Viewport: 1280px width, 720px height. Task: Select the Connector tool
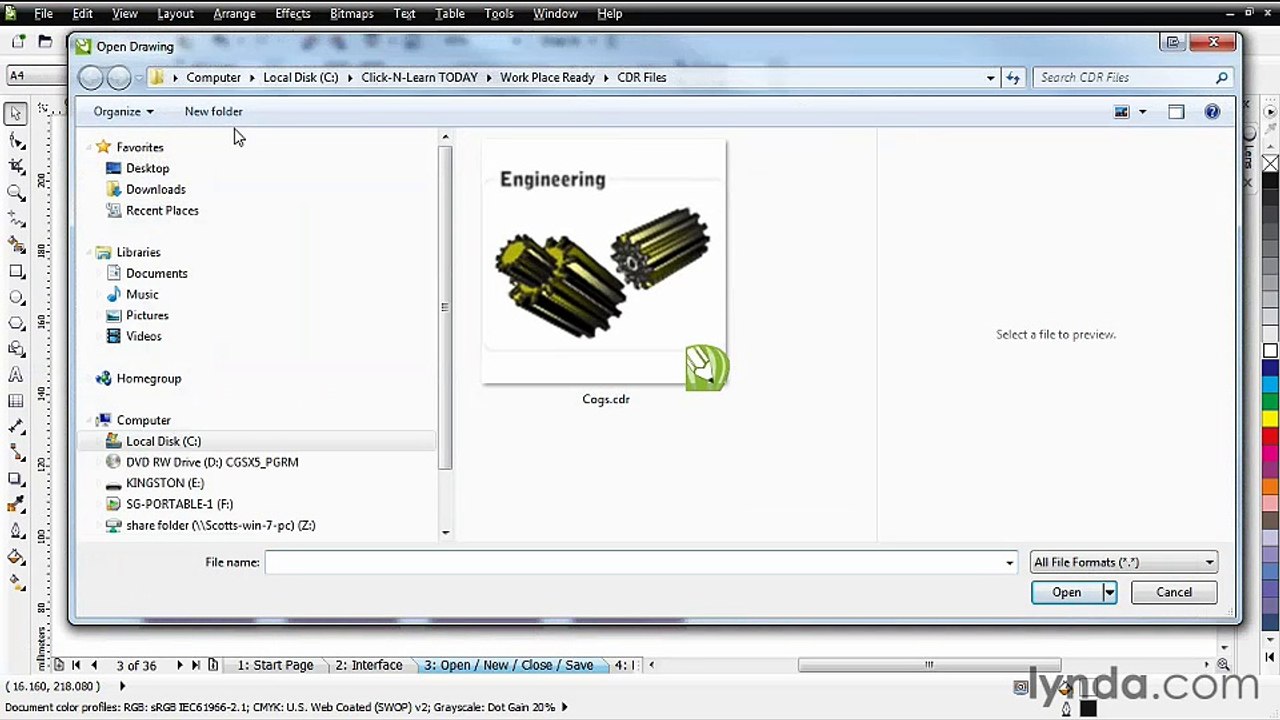click(16, 453)
